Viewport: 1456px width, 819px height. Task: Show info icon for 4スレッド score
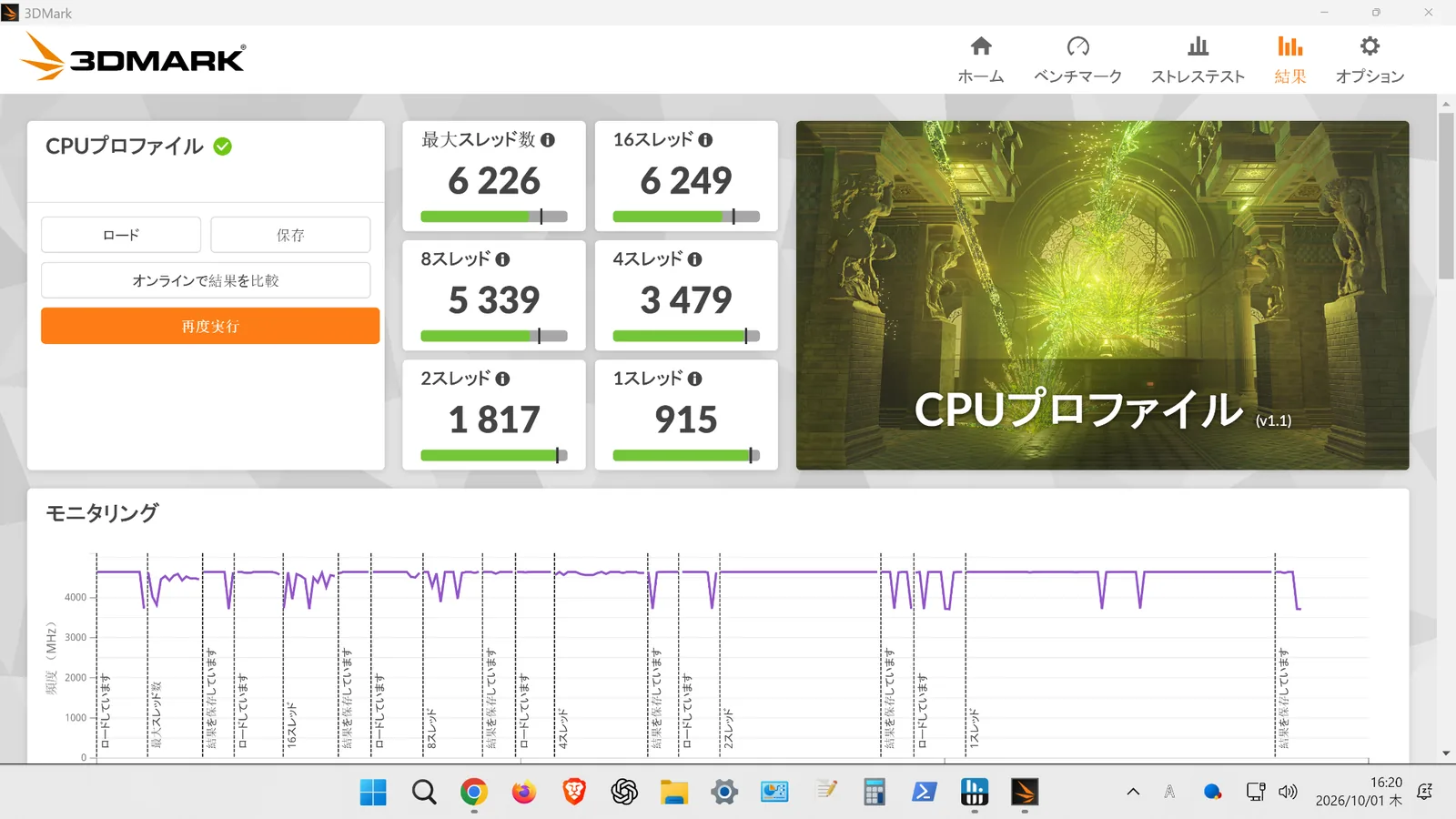click(695, 259)
